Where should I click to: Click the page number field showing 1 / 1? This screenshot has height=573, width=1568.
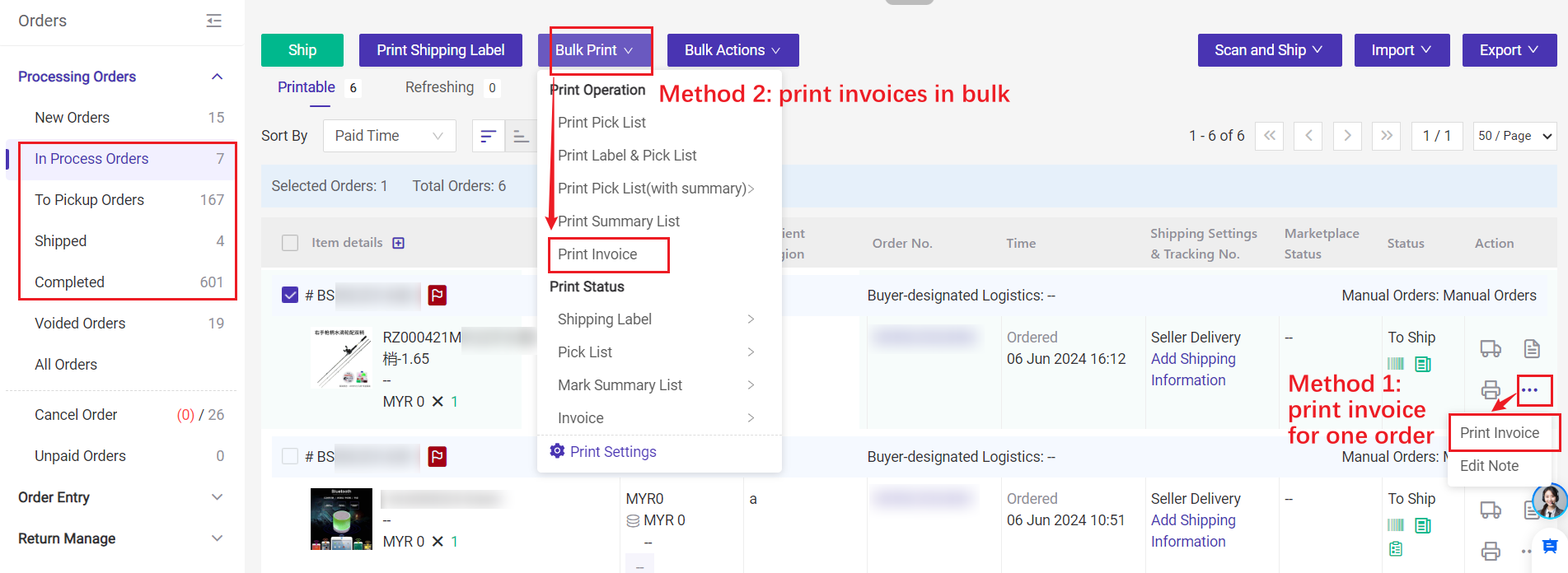1437,136
